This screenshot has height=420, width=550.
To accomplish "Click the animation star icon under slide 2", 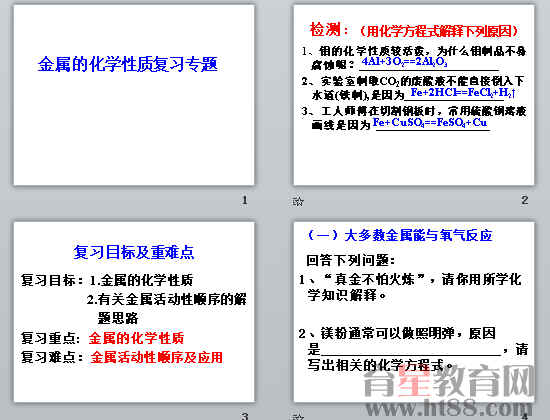I will pos(298,201).
